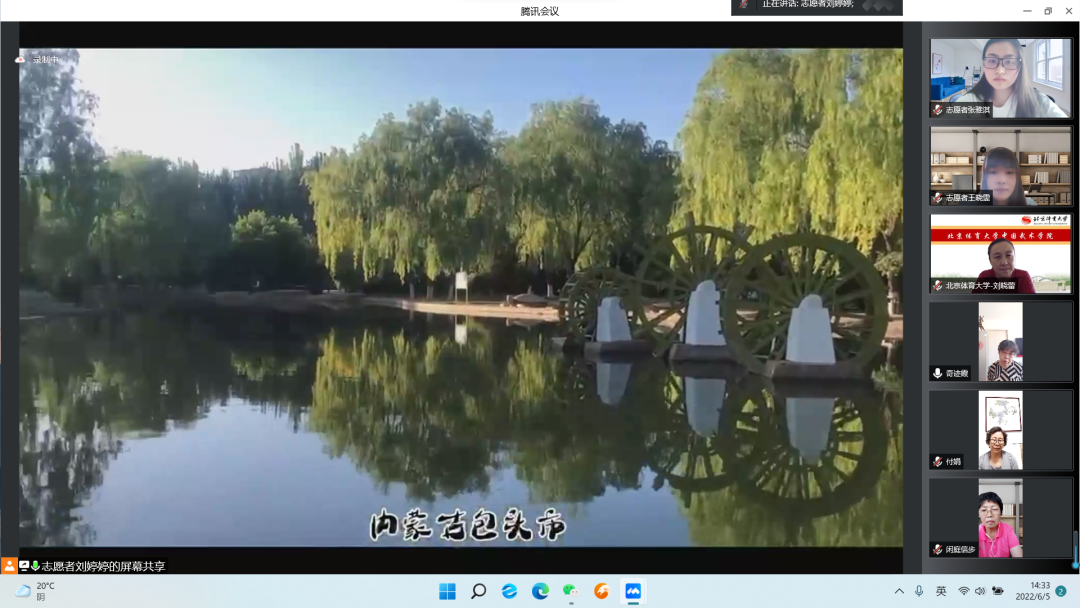
Task: Open the notification count badge
Action: coord(1061,591)
